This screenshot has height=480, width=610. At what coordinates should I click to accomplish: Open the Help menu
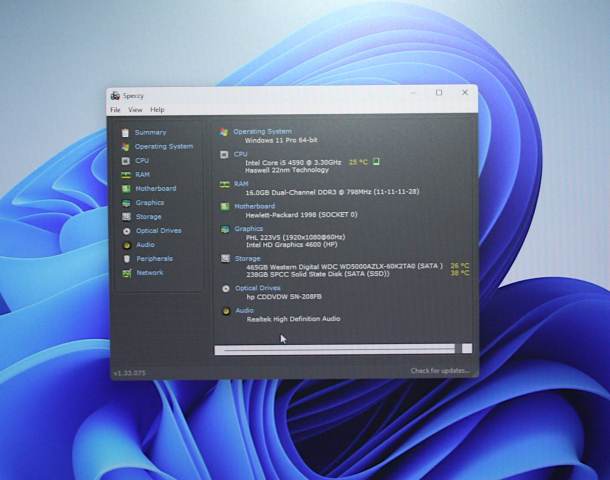click(x=157, y=110)
